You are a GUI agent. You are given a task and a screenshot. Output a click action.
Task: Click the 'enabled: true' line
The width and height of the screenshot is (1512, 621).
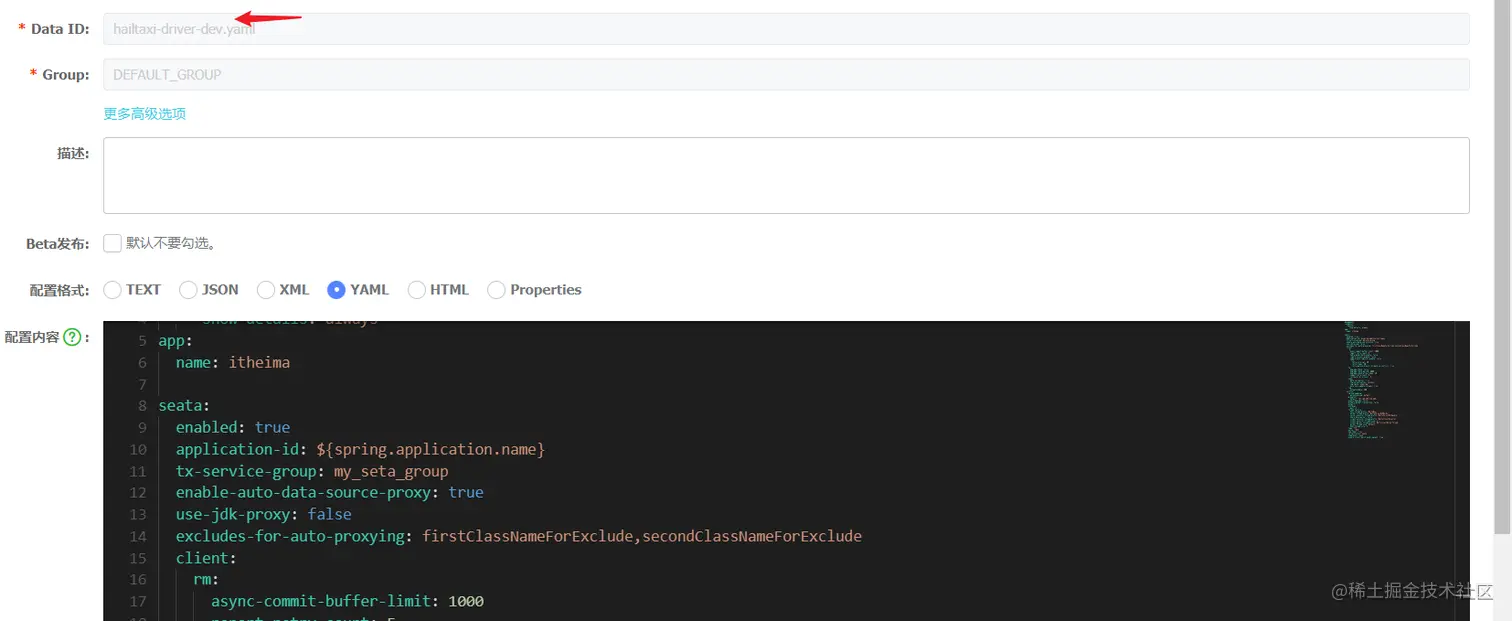233,428
